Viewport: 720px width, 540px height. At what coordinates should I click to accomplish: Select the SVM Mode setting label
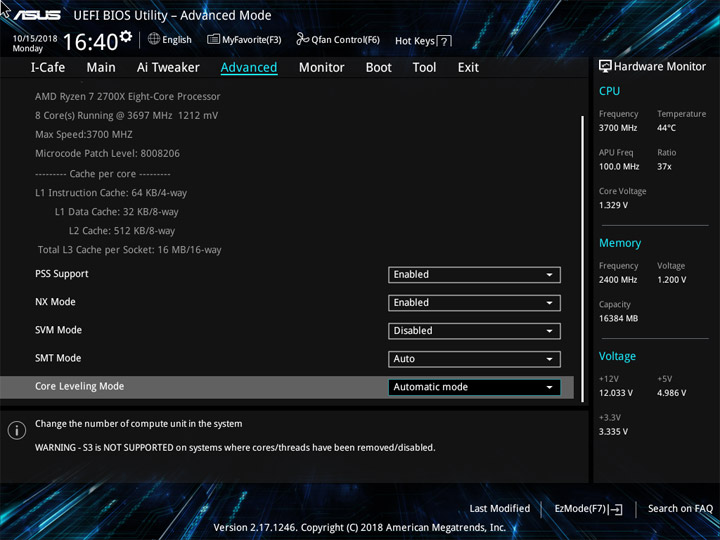[58, 330]
